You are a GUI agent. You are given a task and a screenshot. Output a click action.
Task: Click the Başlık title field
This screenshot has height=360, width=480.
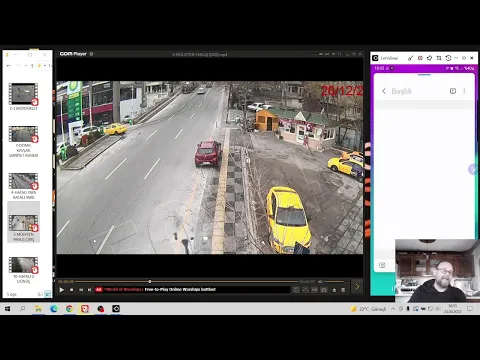(402, 91)
